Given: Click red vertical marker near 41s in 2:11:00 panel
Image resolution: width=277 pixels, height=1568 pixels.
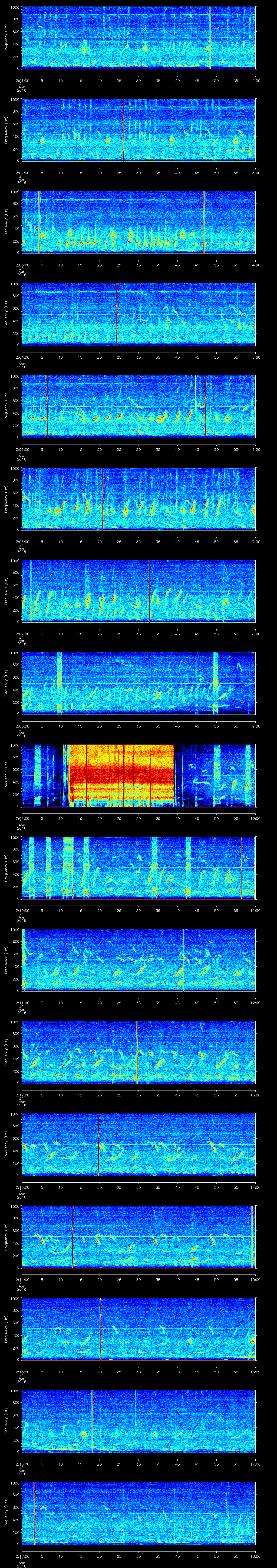Looking at the screenshot, I should tap(183, 960).
